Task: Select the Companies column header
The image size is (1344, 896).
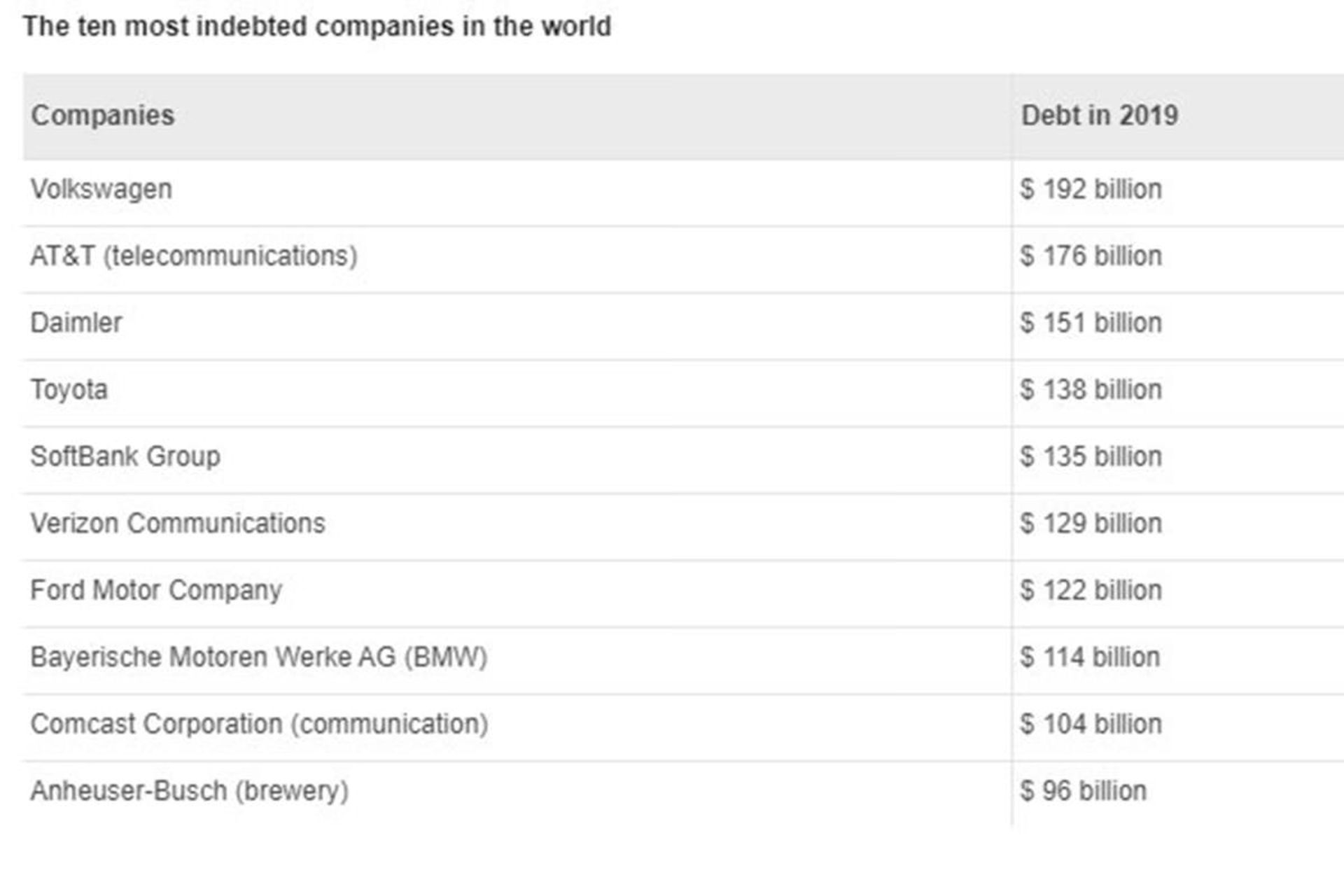Action: point(102,115)
